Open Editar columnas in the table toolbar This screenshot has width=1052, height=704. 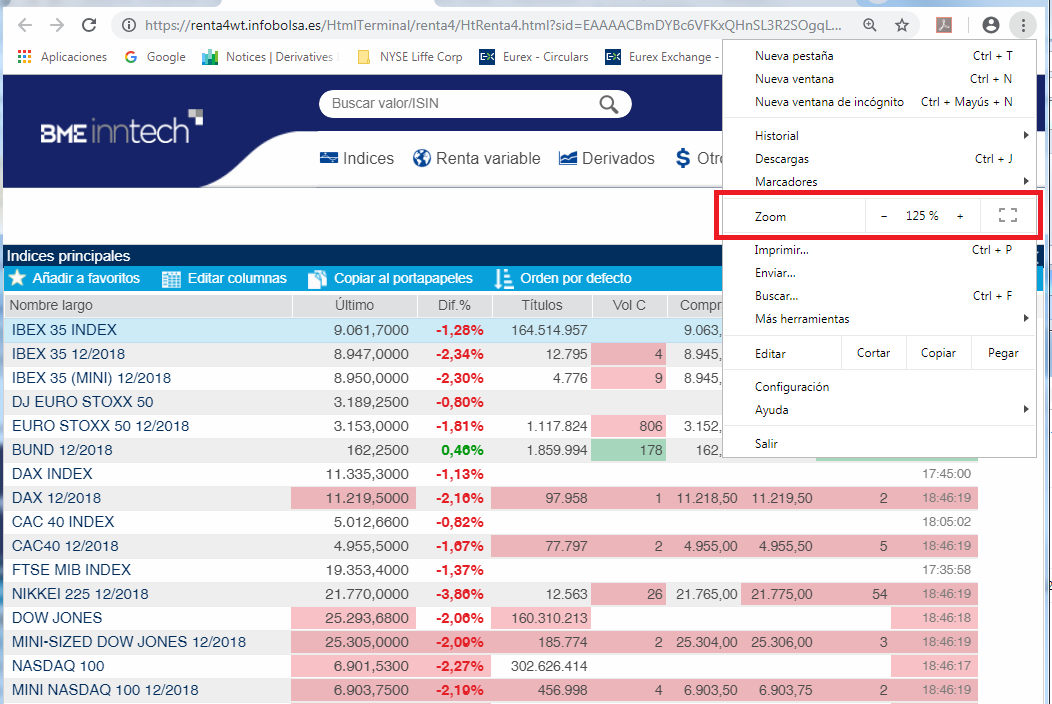tap(224, 279)
